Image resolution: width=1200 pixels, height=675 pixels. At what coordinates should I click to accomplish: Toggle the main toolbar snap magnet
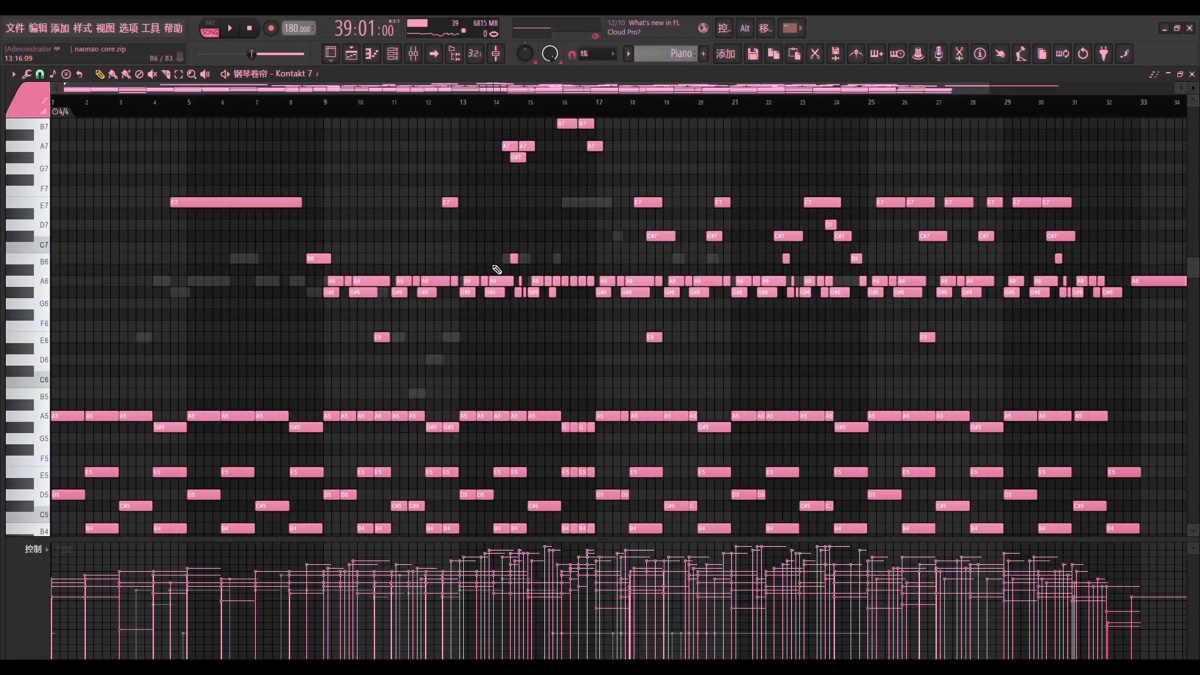click(x=572, y=54)
